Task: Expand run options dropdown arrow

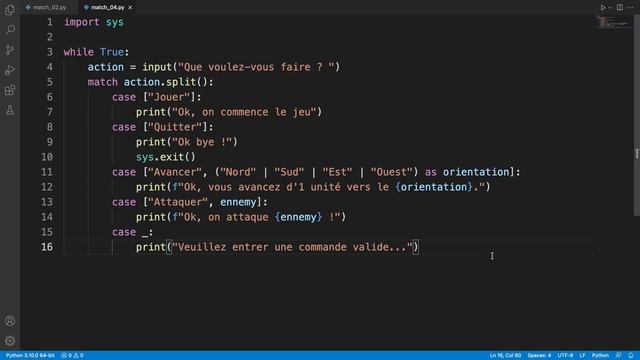Action: (610, 7)
